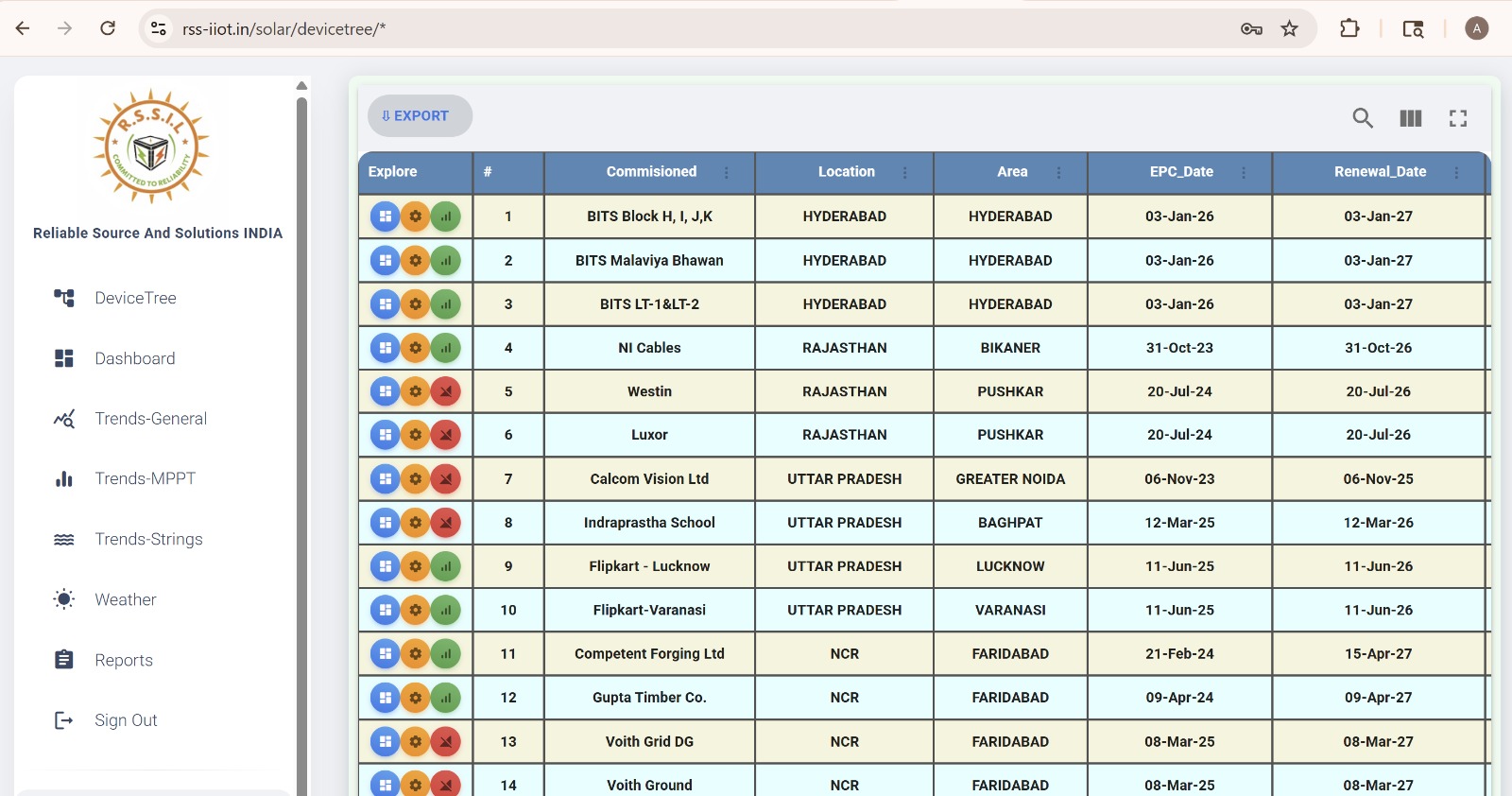Sort by Location column header
This screenshot has height=796, width=1512.
click(846, 171)
